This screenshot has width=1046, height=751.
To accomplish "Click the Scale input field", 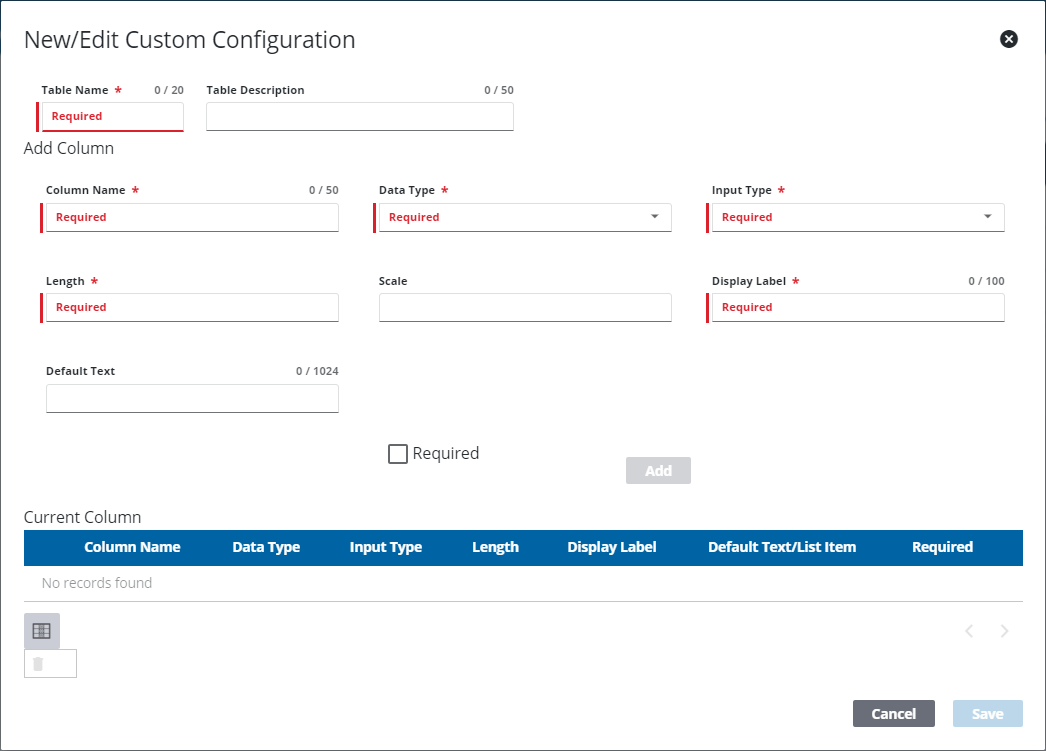I will point(524,307).
